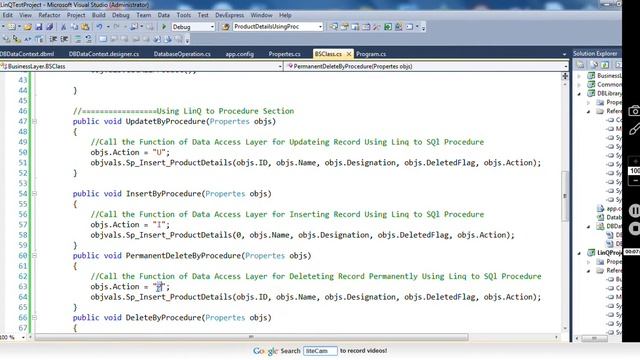640x360 pixels.
Task: Collapse the PermanentDeleteByProcedure method outline
Action: (34, 256)
